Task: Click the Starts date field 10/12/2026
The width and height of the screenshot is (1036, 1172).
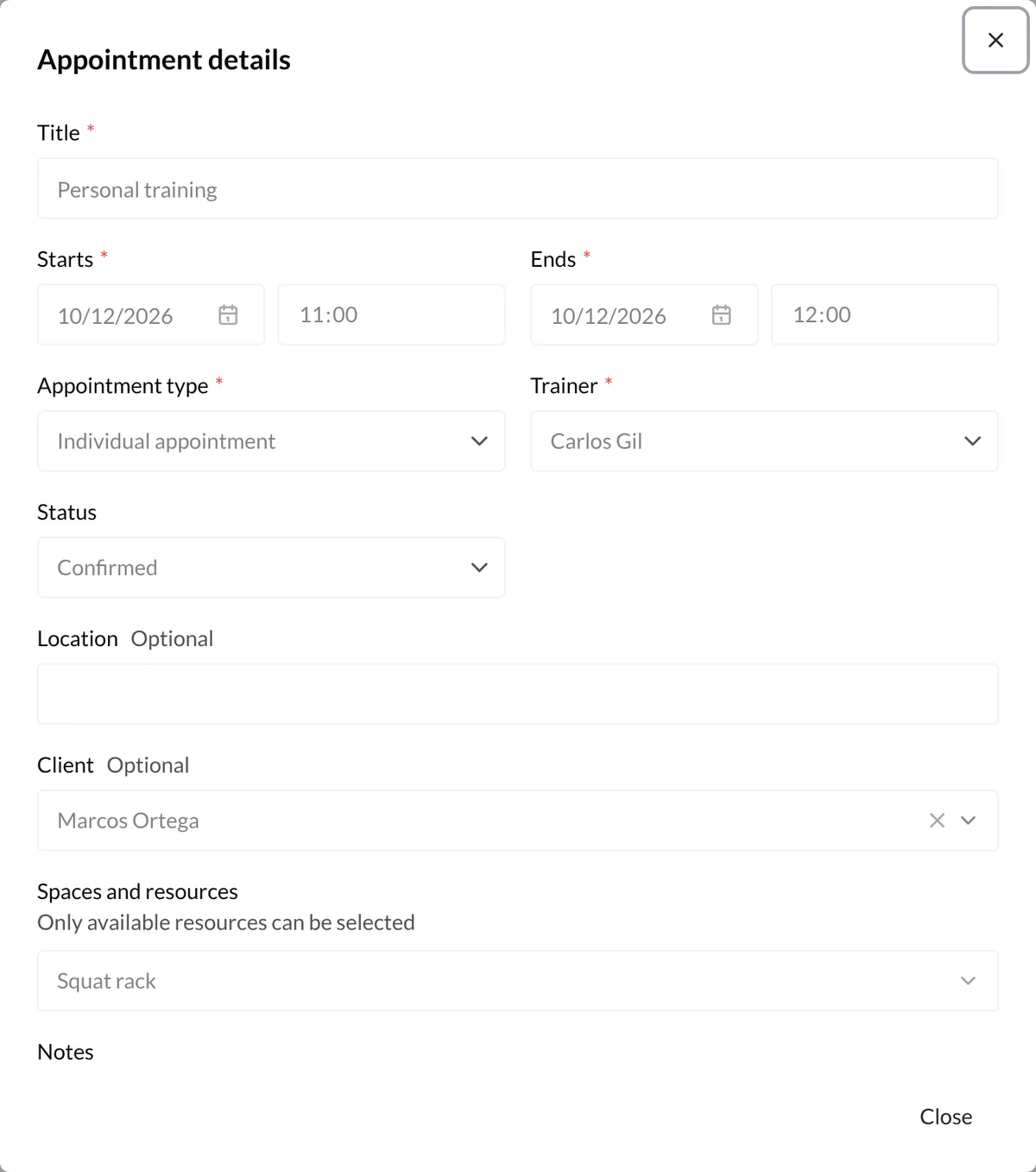Action: coord(151,315)
